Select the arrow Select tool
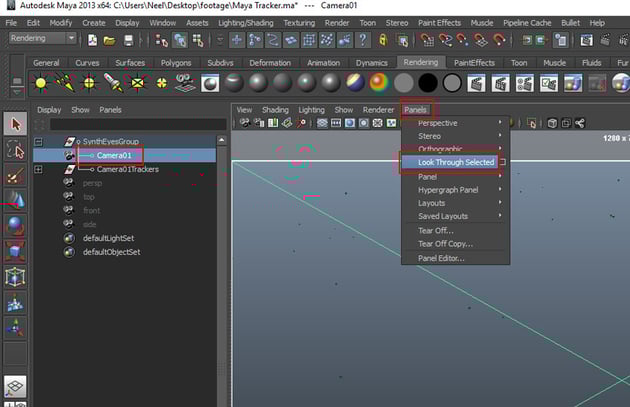 15,124
